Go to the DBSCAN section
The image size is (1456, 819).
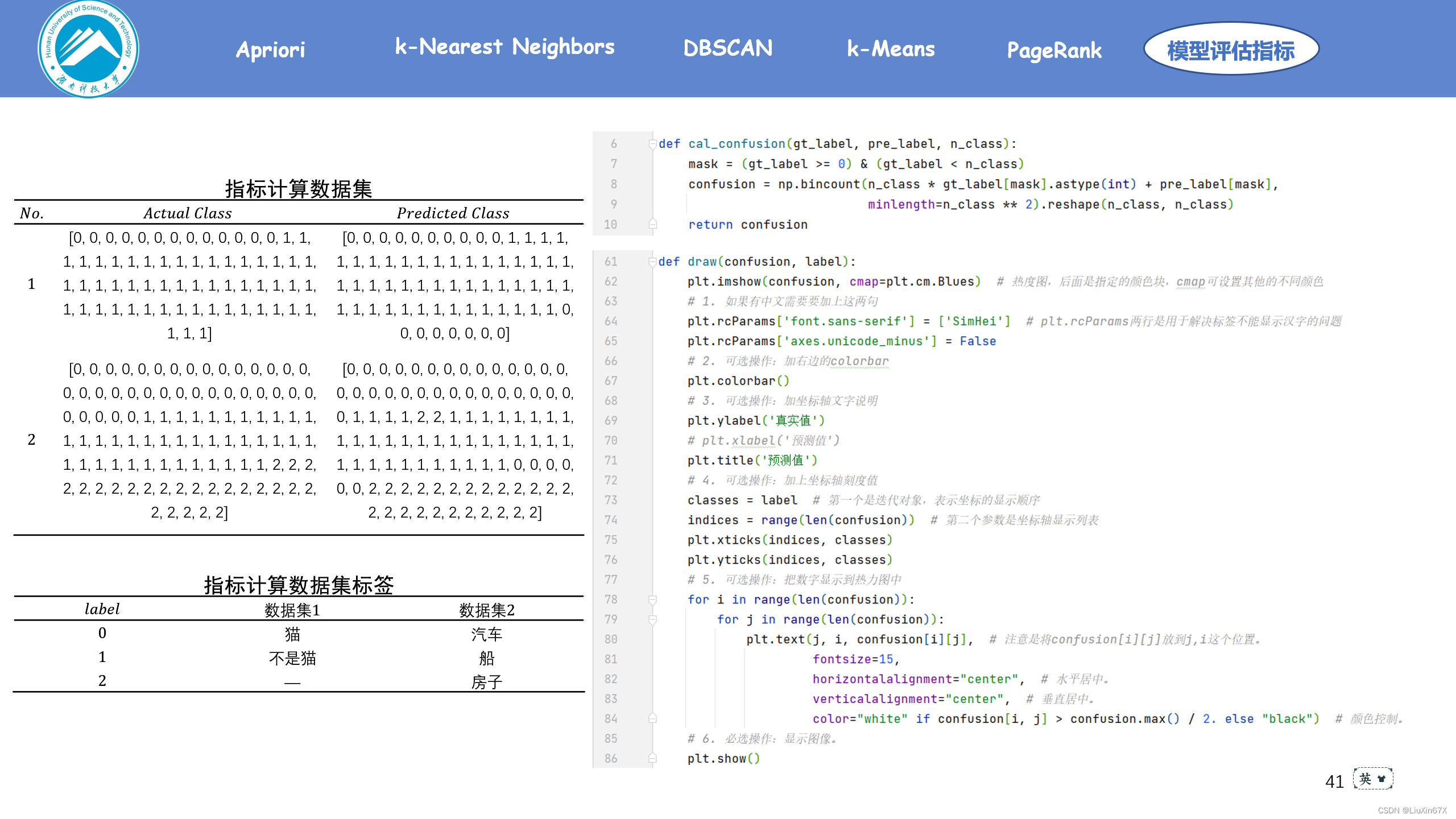click(x=727, y=48)
